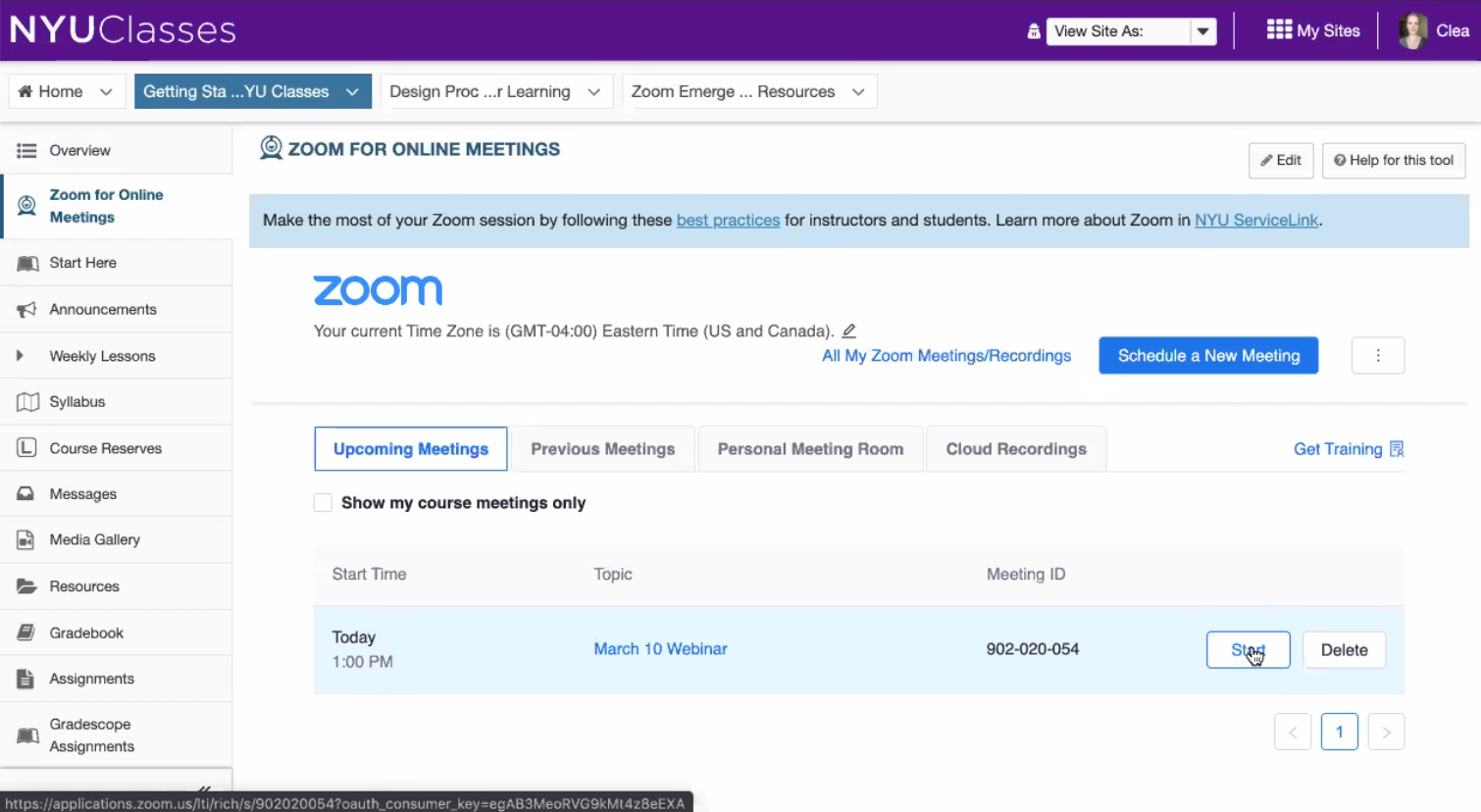
Task: Delete the March 10 Webinar meeting
Action: [1344, 650]
